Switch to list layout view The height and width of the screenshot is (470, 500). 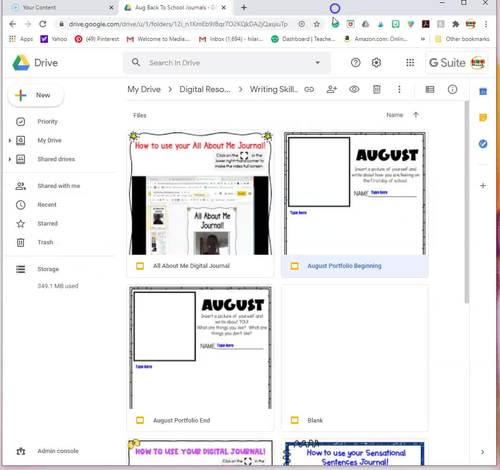point(430,89)
